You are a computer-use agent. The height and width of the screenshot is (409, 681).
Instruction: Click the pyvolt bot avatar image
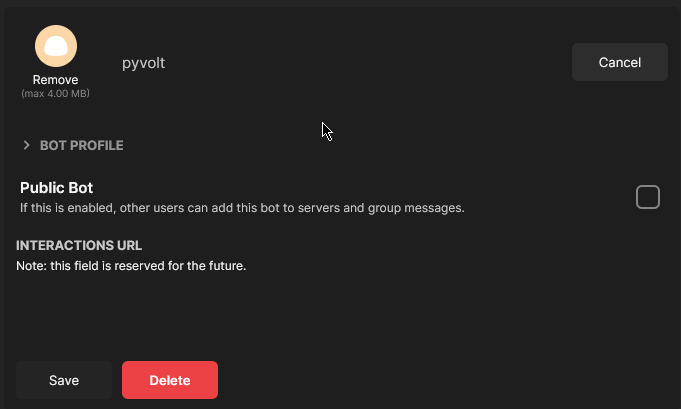pyautogui.click(x=56, y=46)
